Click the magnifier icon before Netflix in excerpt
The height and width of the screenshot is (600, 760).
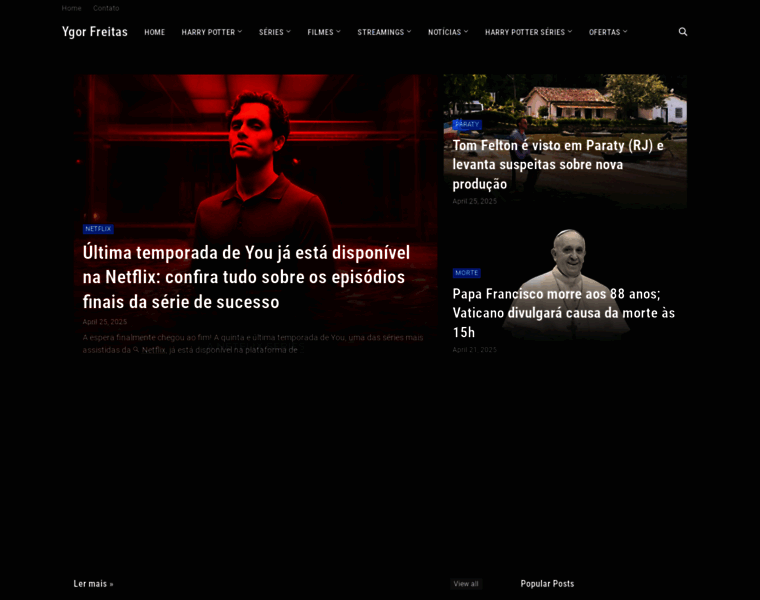tap(136, 349)
